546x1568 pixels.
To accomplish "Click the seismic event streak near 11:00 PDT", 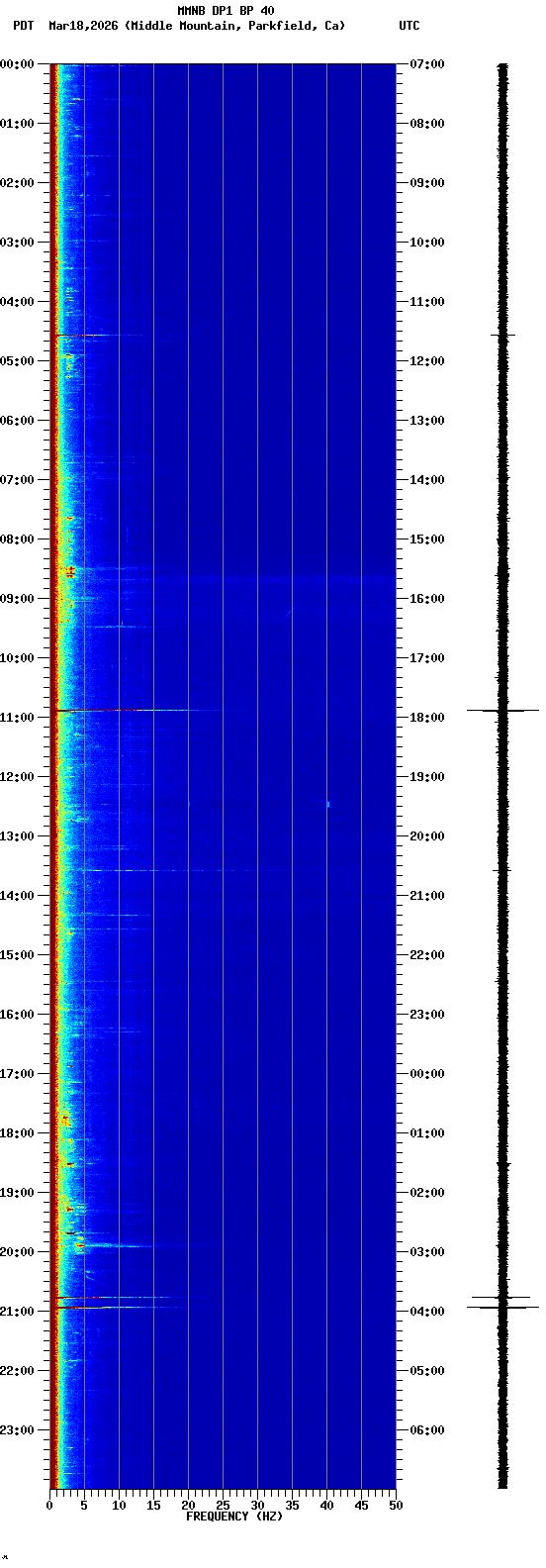I will (138, 711).
